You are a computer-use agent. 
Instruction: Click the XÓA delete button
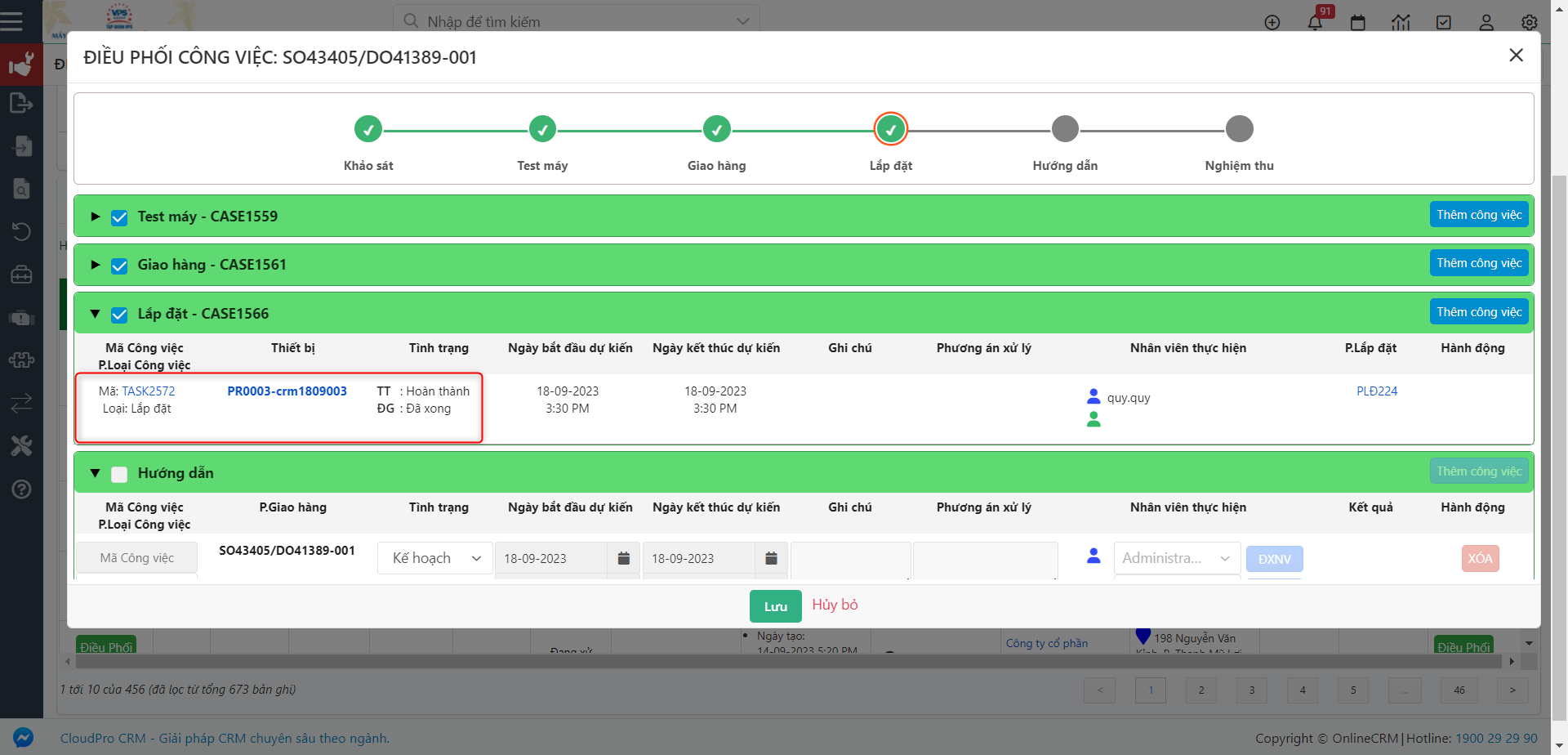click(x=1481, y=559)
